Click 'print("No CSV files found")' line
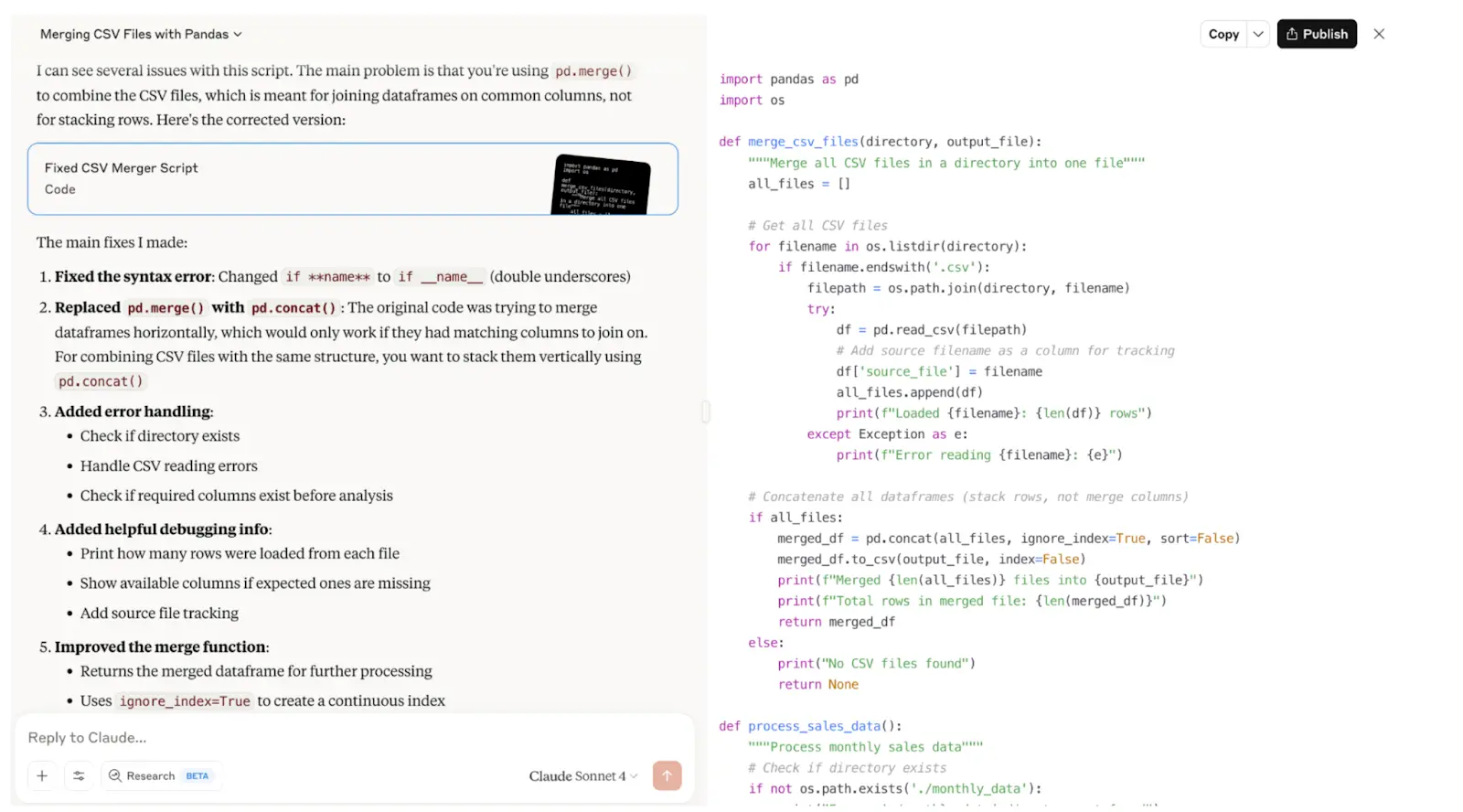 (877, 663)
